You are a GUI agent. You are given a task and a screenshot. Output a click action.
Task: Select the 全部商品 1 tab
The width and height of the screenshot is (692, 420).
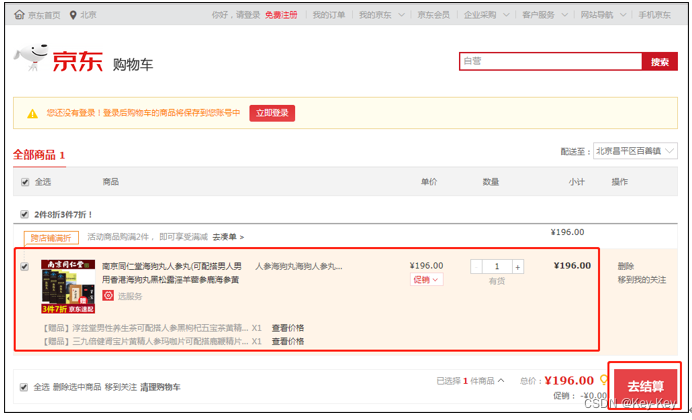[x=39, y=155]
